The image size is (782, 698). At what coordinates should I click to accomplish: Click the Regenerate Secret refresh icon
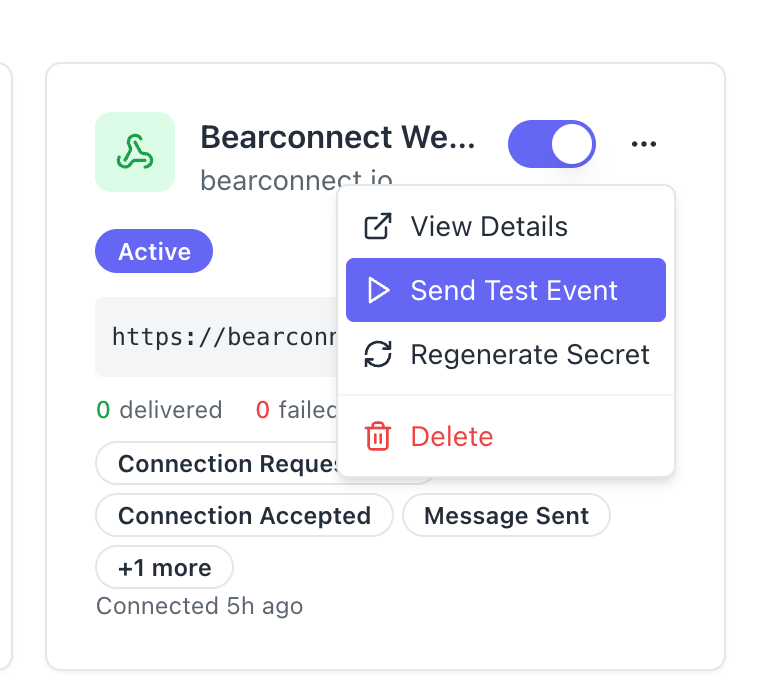[377, 355]
